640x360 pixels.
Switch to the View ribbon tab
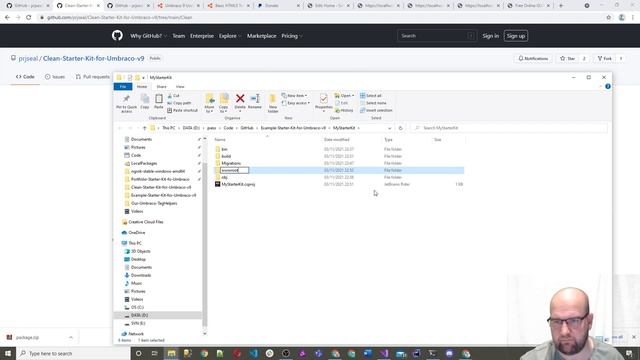[180, 87]
